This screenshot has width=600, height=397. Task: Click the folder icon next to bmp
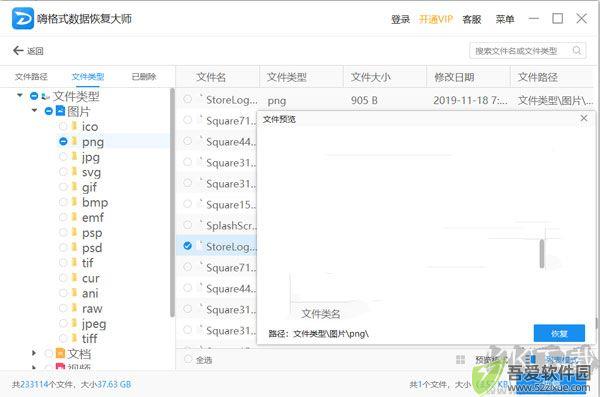click(74, 202)
